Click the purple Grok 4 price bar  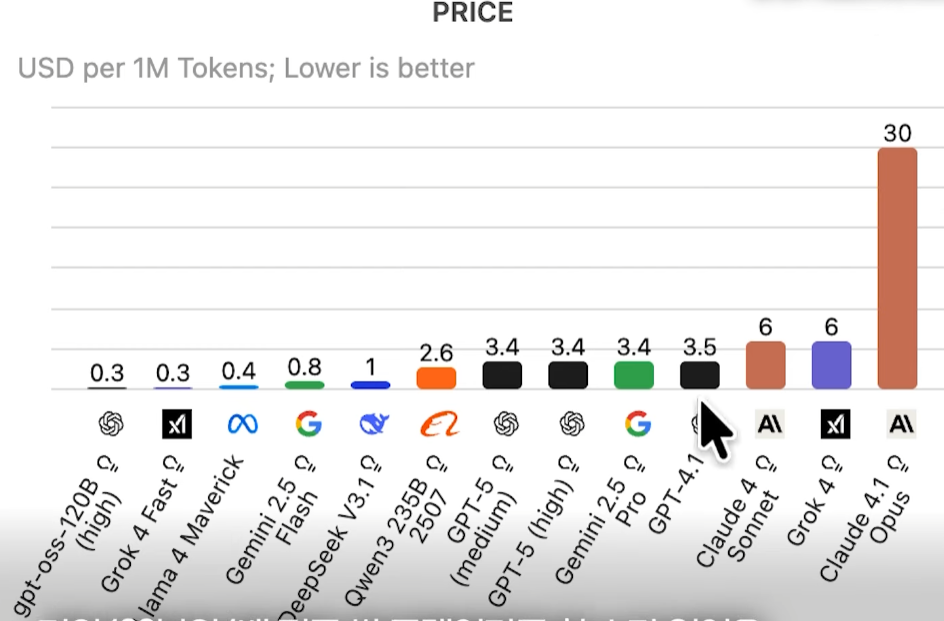click(x=831, y=365)
